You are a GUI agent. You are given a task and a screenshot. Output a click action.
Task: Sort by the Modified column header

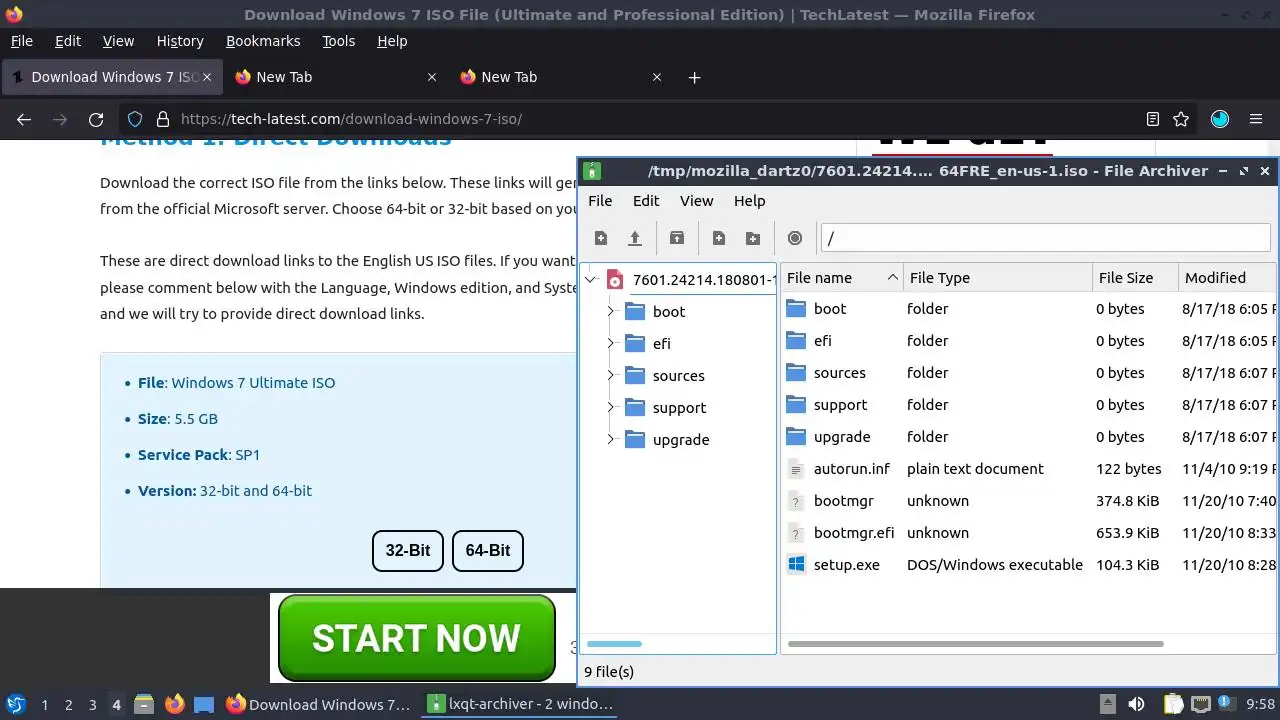coord(1227,278)
